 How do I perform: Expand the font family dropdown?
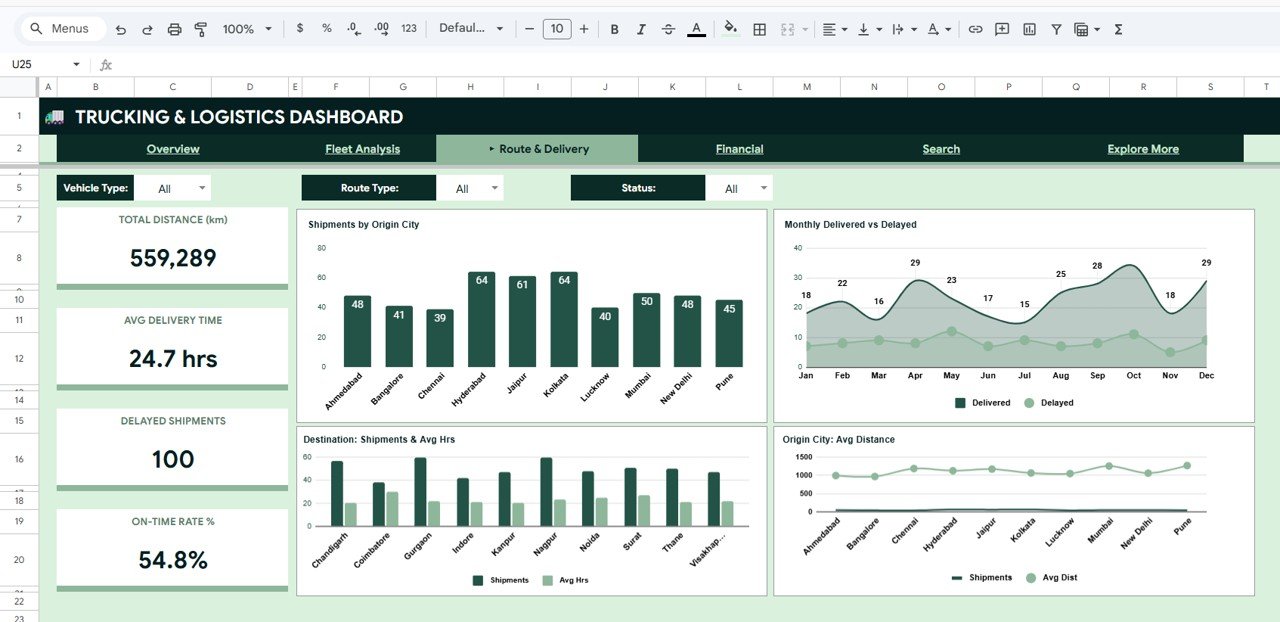coord(470,28)
